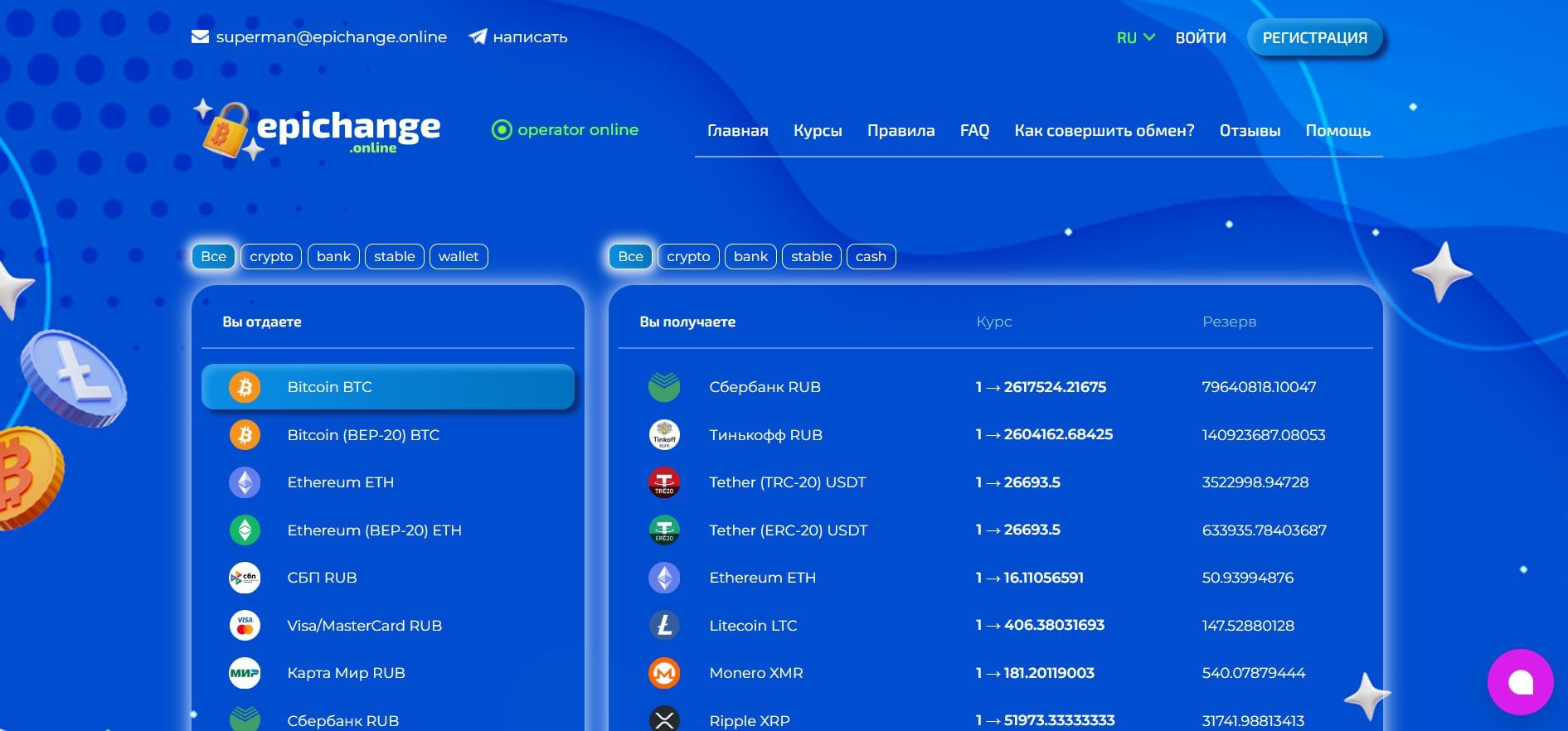Open Как совершить обмен? page
Image resolution: width=1568 pixels, height=731 pixels.
[x=1104, y=131]
